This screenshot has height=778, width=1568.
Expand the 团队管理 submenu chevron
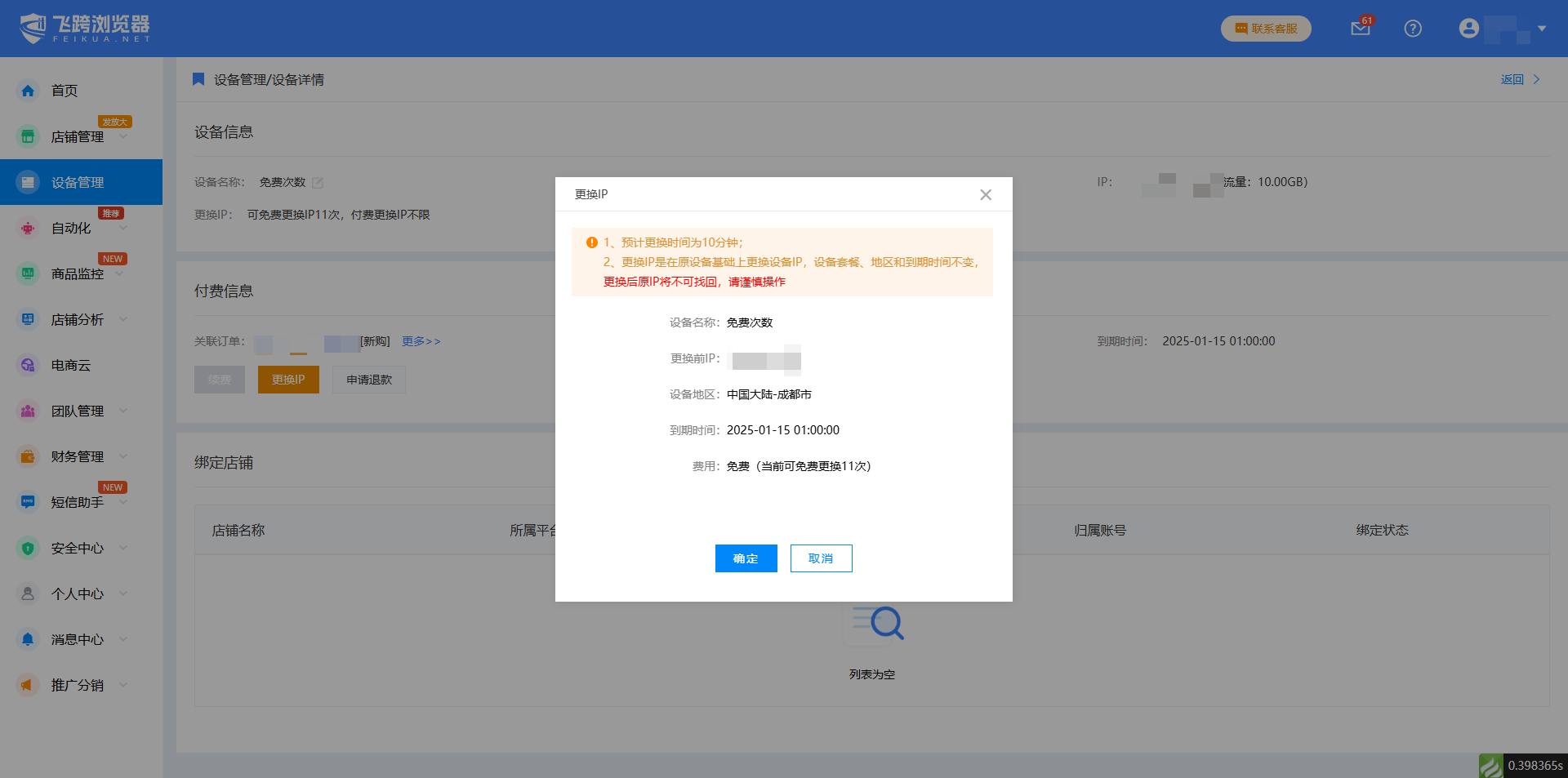(x=123, y=411)
